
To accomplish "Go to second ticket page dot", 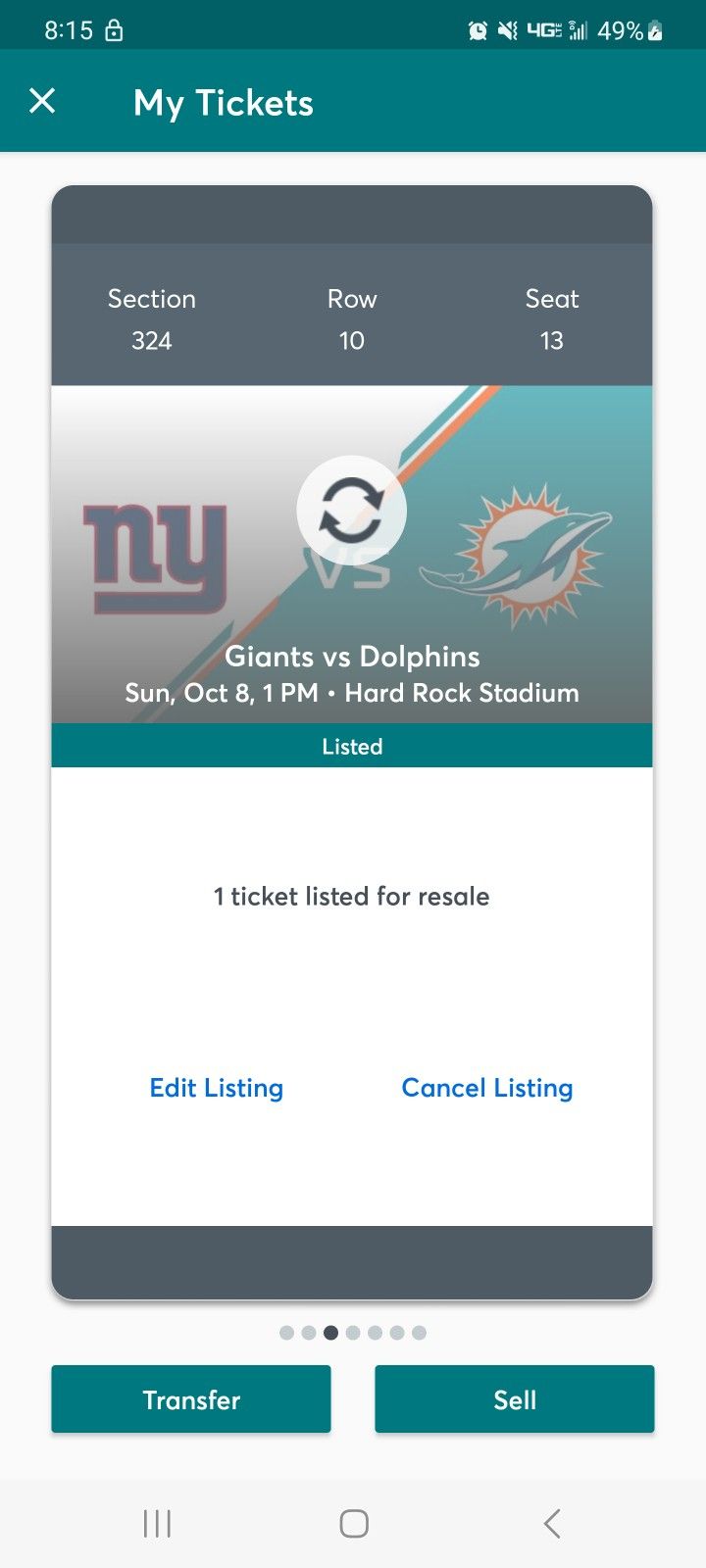I will click(x=309, y=1333).
